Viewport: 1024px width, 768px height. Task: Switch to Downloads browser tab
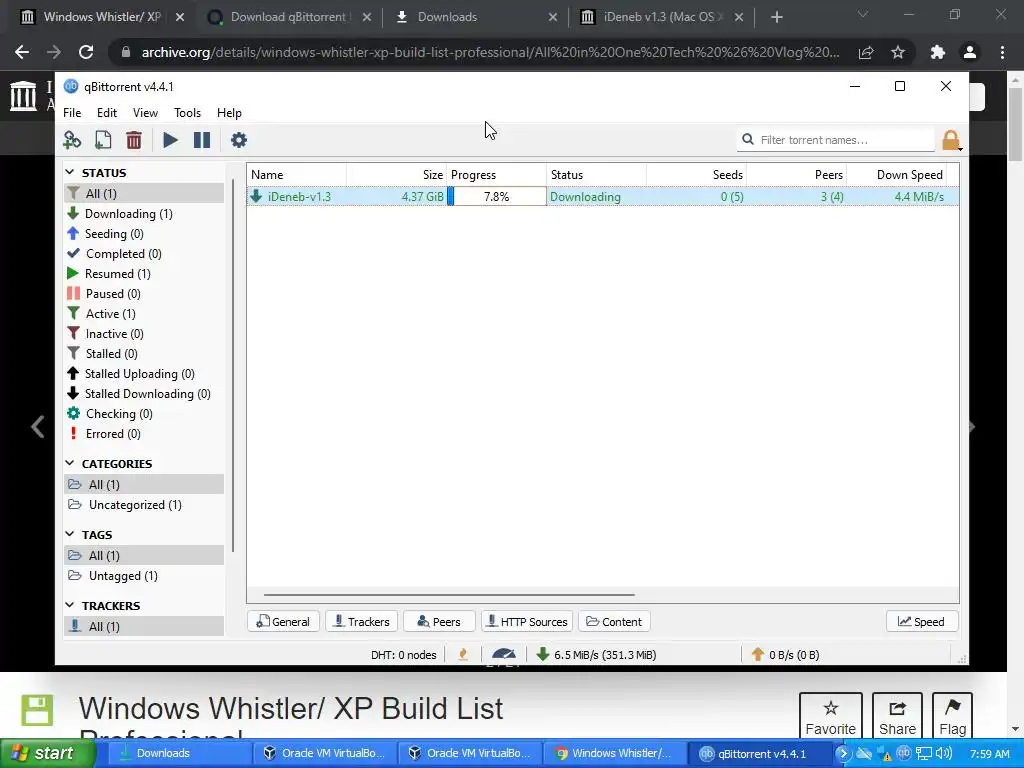tap(477, 17)
